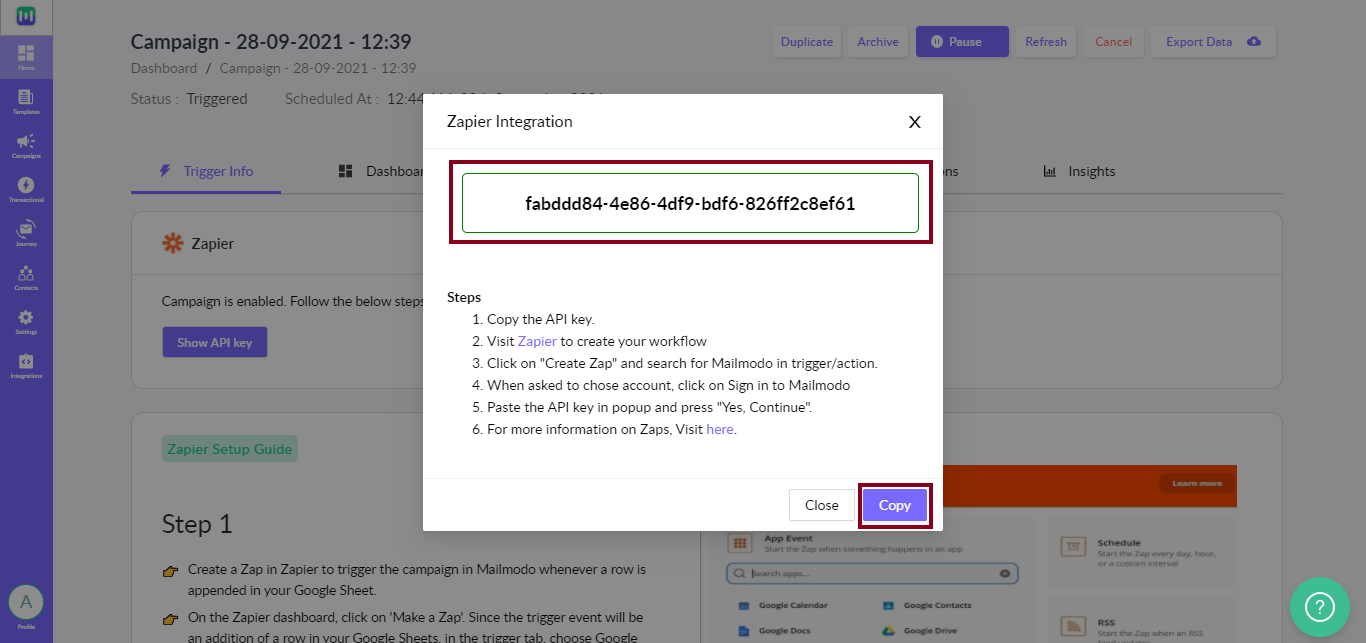The height and width of the screenshot is (643, 1366).
Task: Click the Mailmodo logo in the sidebar
Action: click(26, 16)
